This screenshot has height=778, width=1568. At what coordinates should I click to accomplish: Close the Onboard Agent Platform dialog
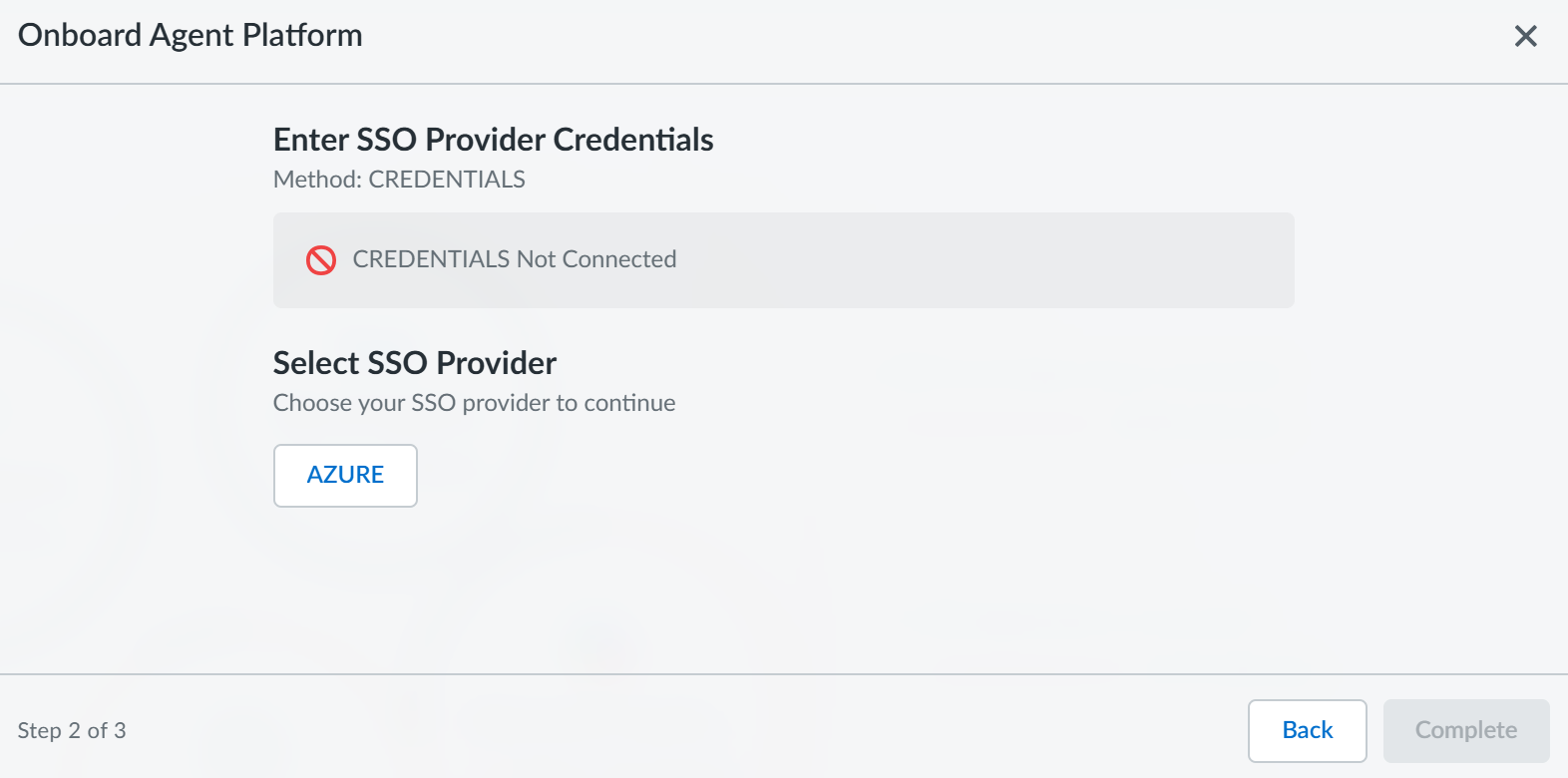coord(1525,37)
